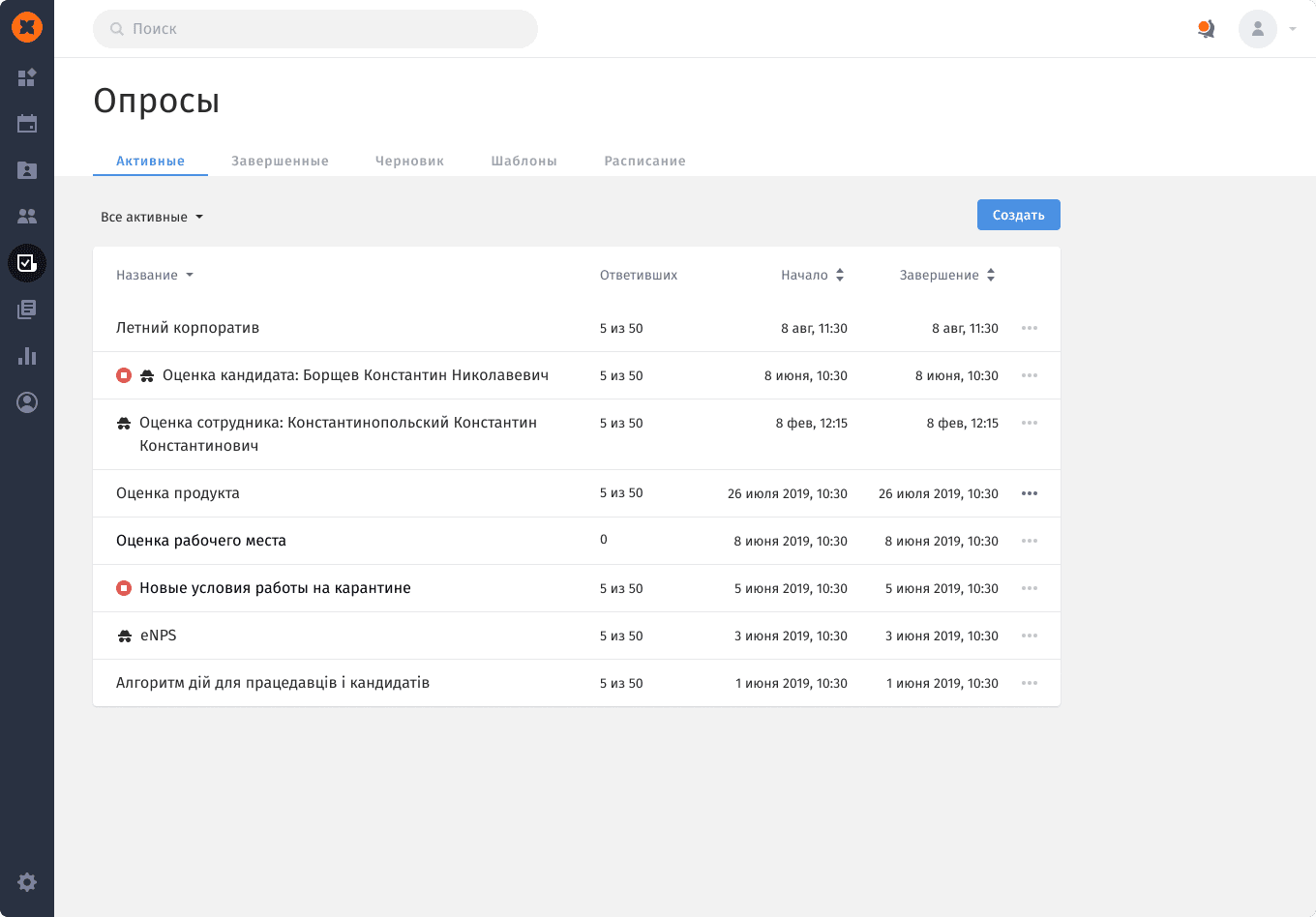Switch to the 'Шаблоны' tab
The width and height of the screenshot is (1316, 917).
[523, 161]
